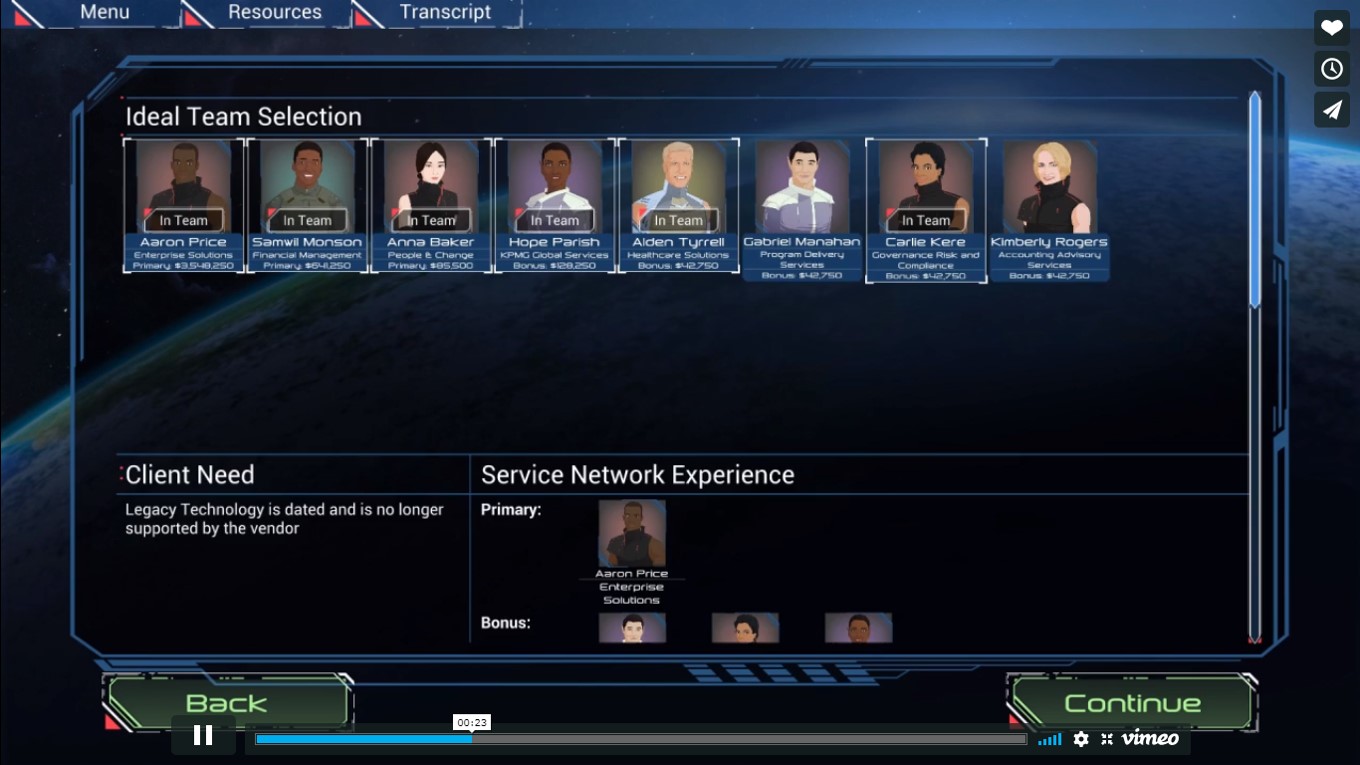Screen dimensions: 1360x765
Task: Open the Menu tab
Action: point(105,12)
